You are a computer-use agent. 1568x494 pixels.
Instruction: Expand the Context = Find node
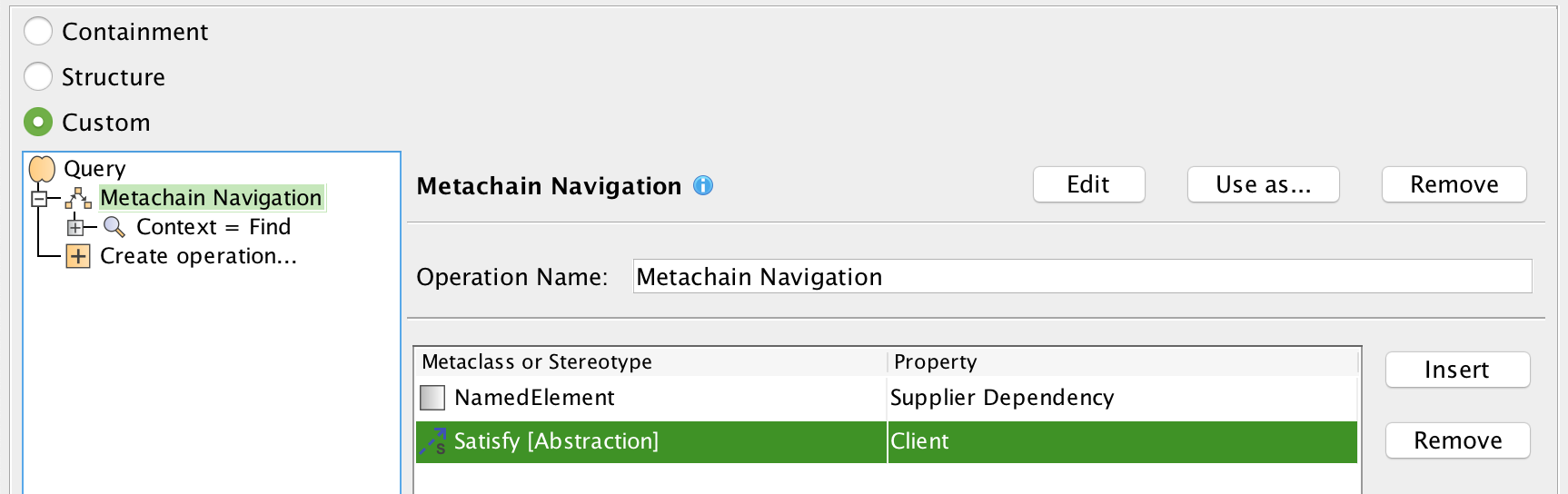pos(75,227)
